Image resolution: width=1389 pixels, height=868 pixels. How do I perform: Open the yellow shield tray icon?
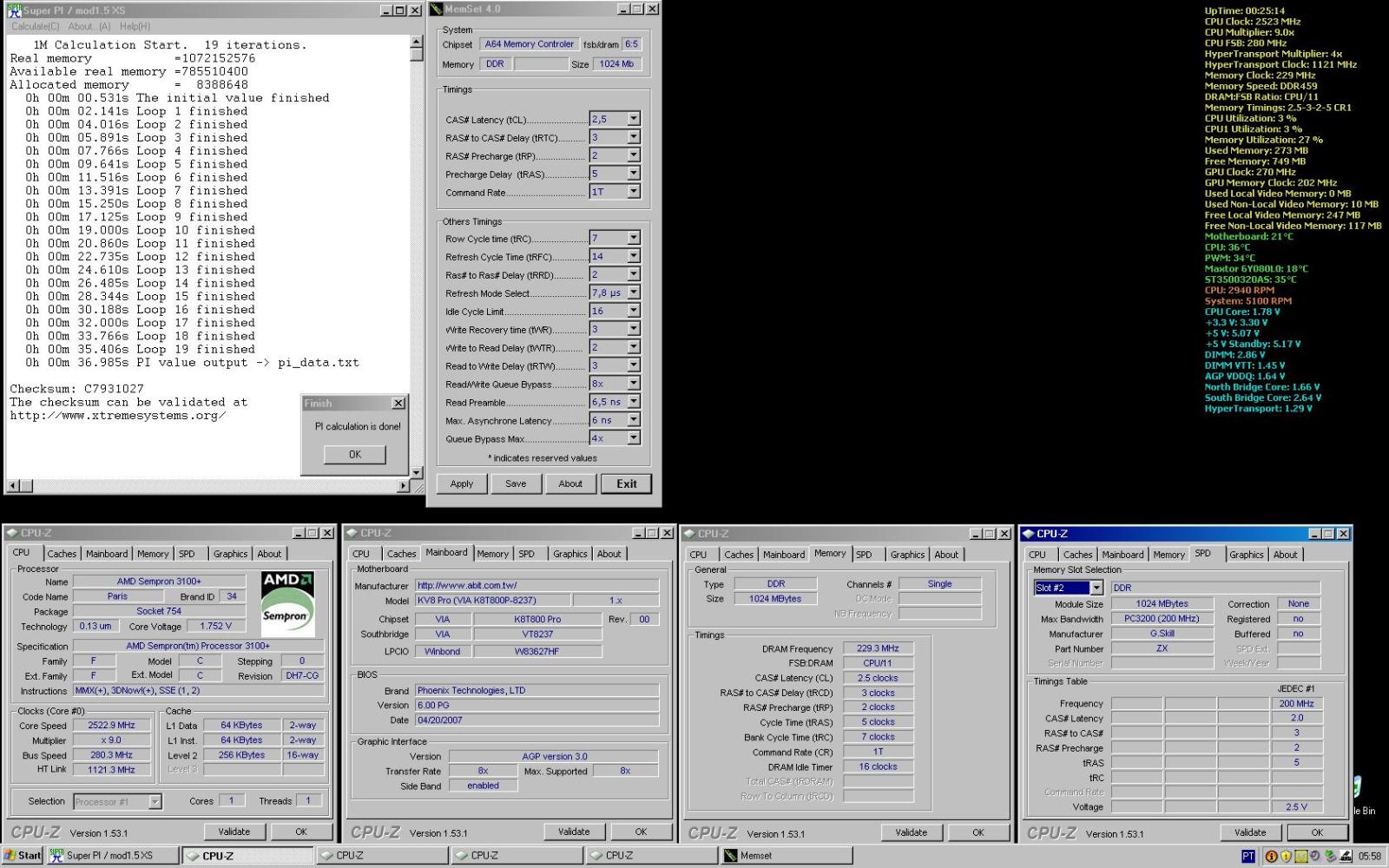tap(1287, 856)
